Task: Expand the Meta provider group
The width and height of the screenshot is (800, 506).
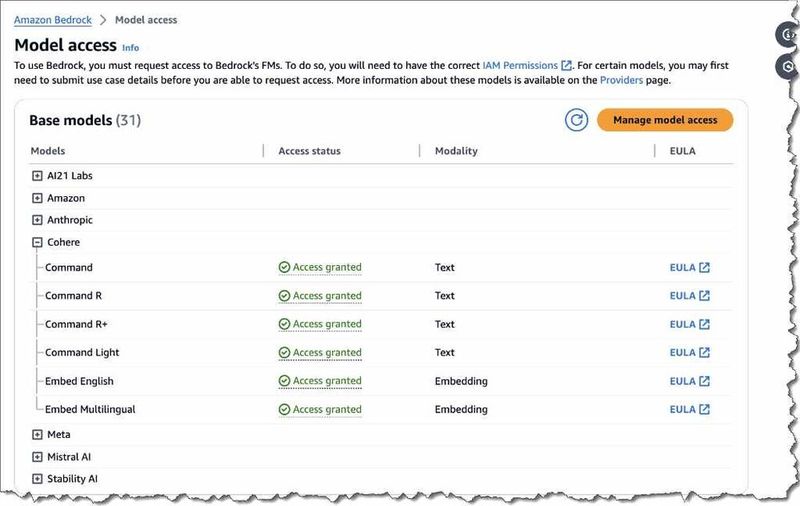Action: pyautogui.click(x=37, y=435)
